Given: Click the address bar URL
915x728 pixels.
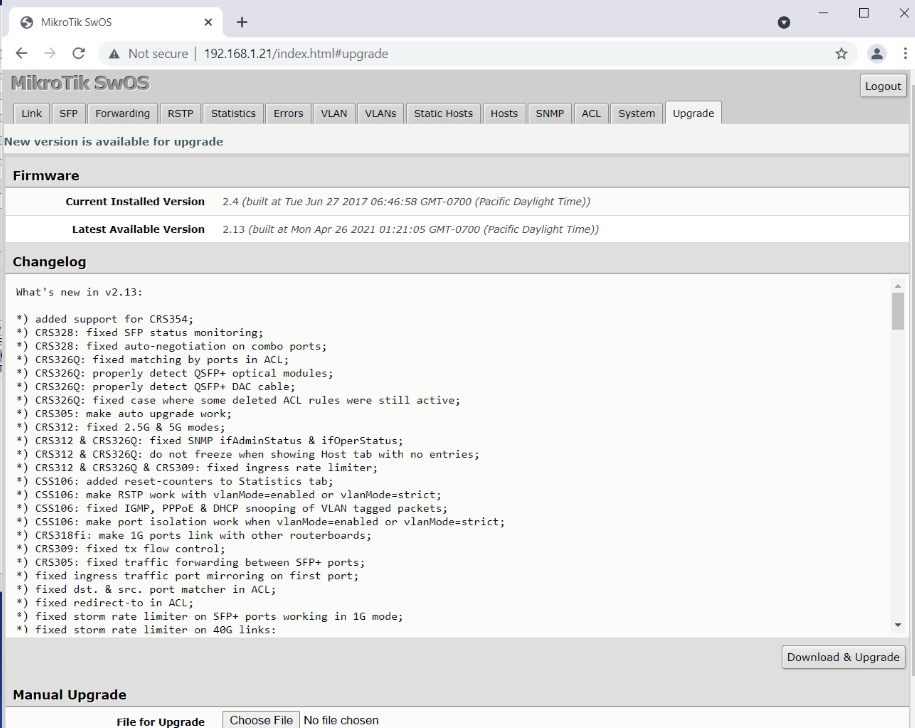Looking at the screenshot, I should [296, 54].
